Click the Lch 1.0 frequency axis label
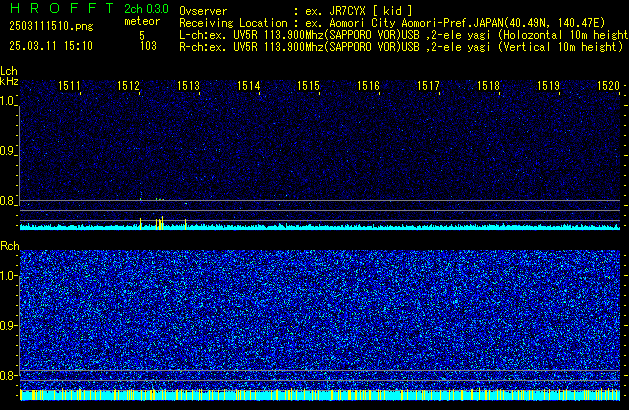 (7, 101)
